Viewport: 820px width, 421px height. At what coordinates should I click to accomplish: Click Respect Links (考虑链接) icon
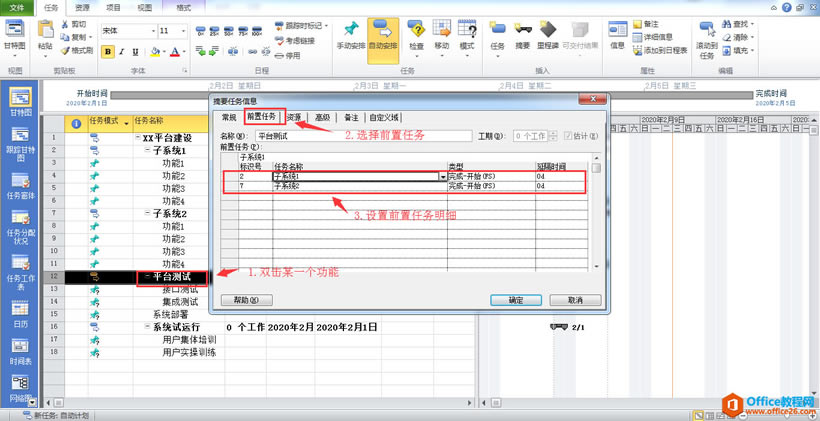coord(279,40)
